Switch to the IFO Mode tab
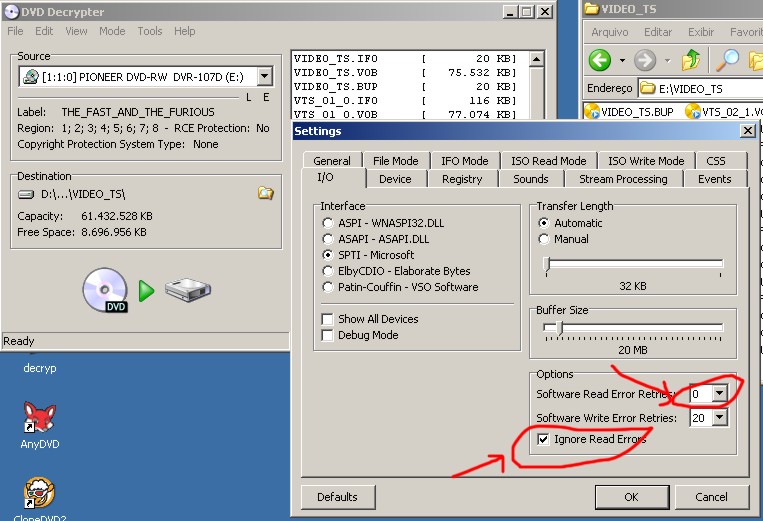Image resolution: width=763 pixels, height=521 pixels. [464, 161]
